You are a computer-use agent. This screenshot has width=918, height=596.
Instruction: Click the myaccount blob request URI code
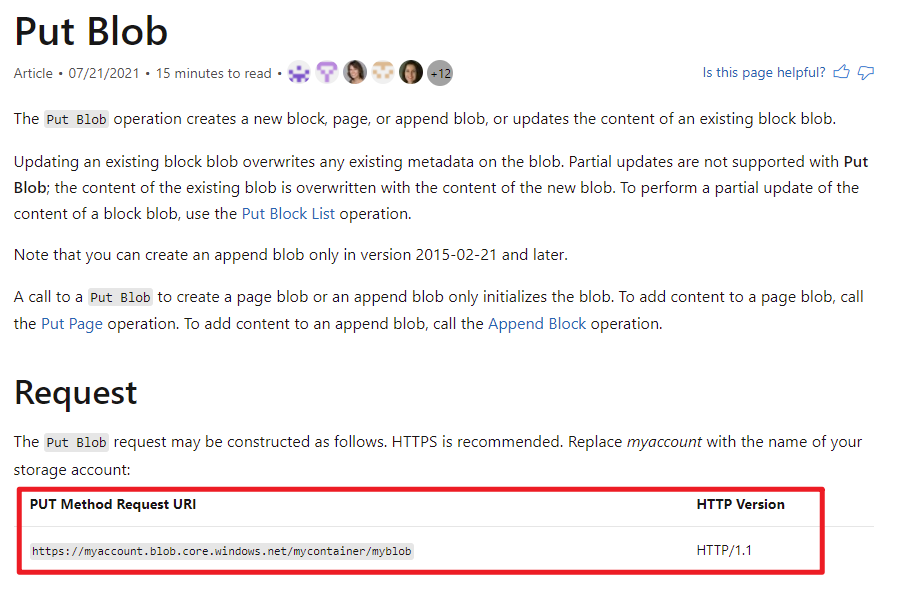[221, 551]
